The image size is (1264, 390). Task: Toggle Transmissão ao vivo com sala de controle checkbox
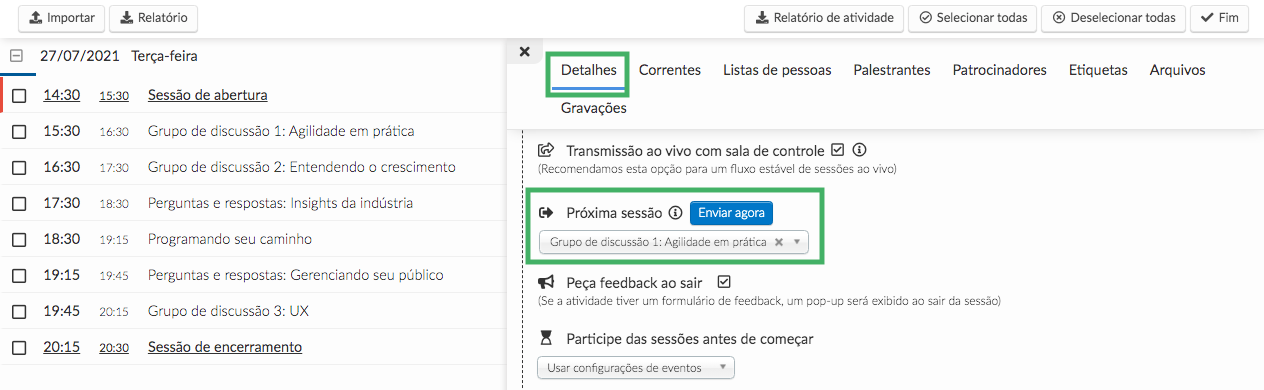click(838, 150)
